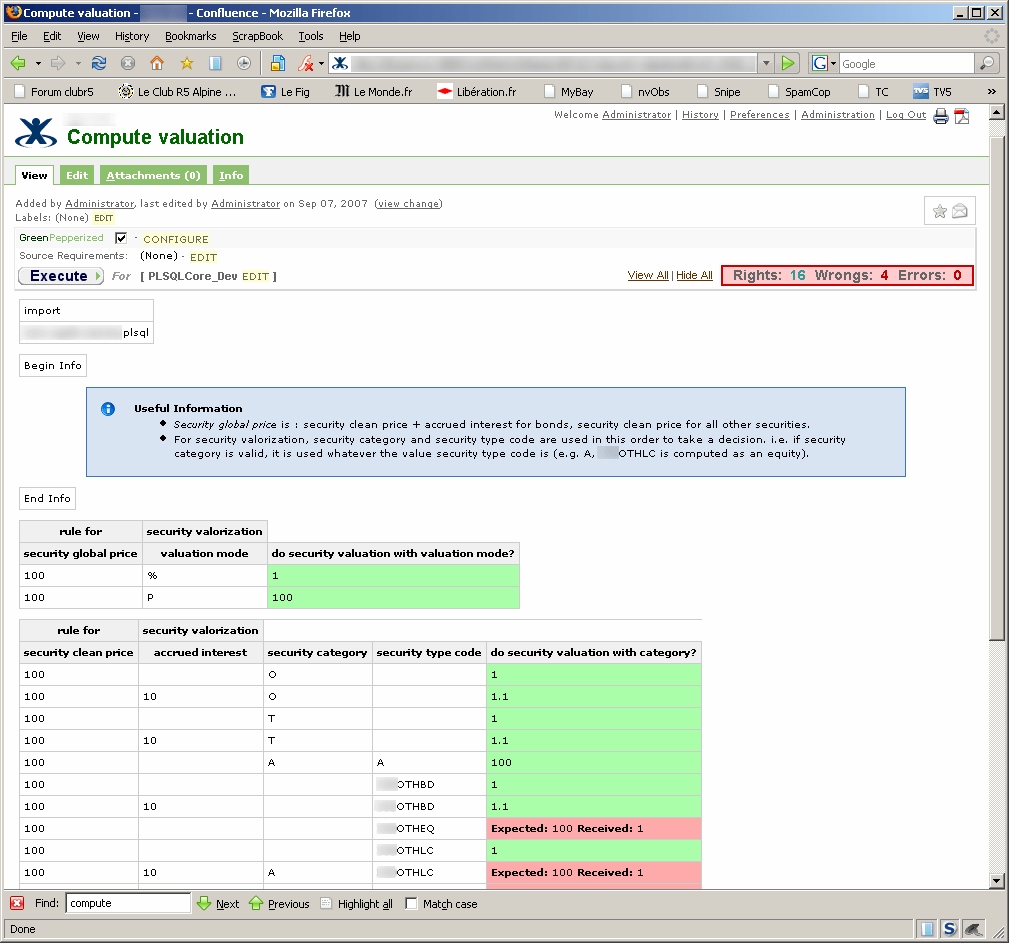Open the Bookmarks menu

click(x=190, y=36)
